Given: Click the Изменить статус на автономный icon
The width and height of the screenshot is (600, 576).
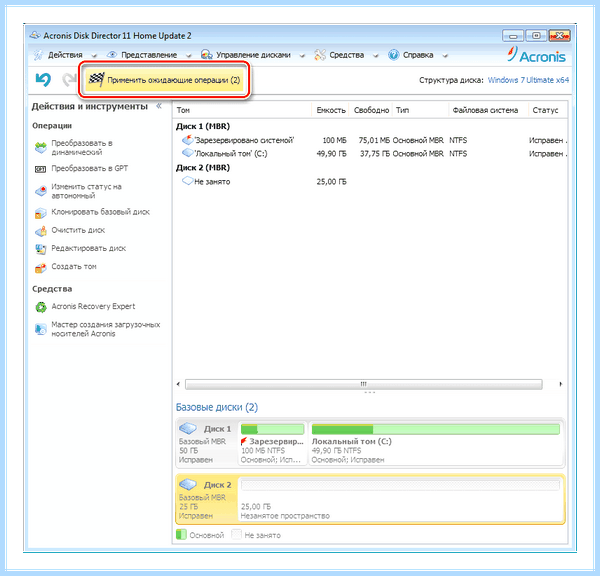Looking at the screenshot, I should coord(41,191).
